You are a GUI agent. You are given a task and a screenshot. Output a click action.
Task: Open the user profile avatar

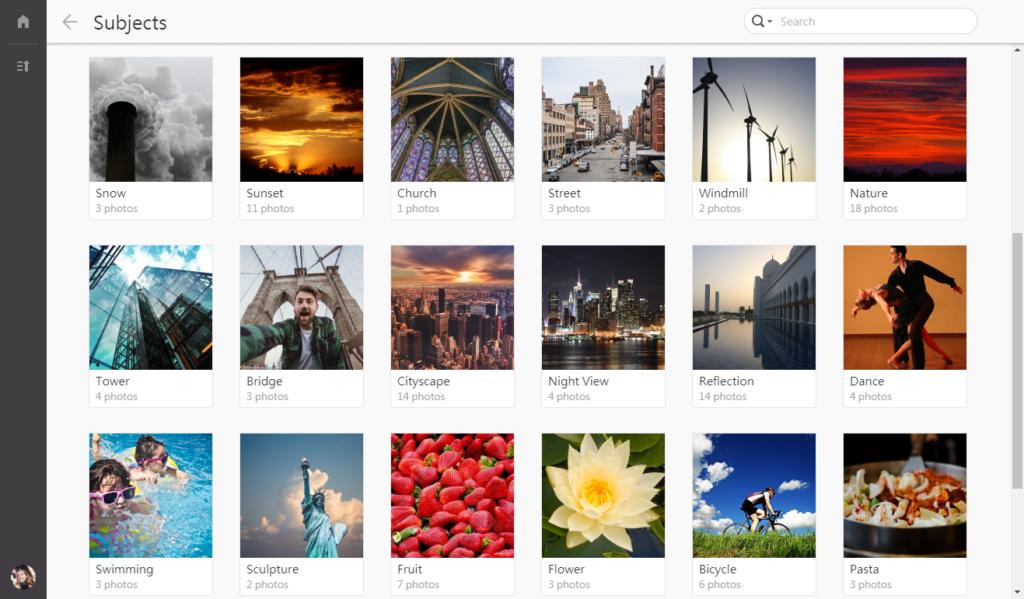pyautogui.click(x=23, y=577)
